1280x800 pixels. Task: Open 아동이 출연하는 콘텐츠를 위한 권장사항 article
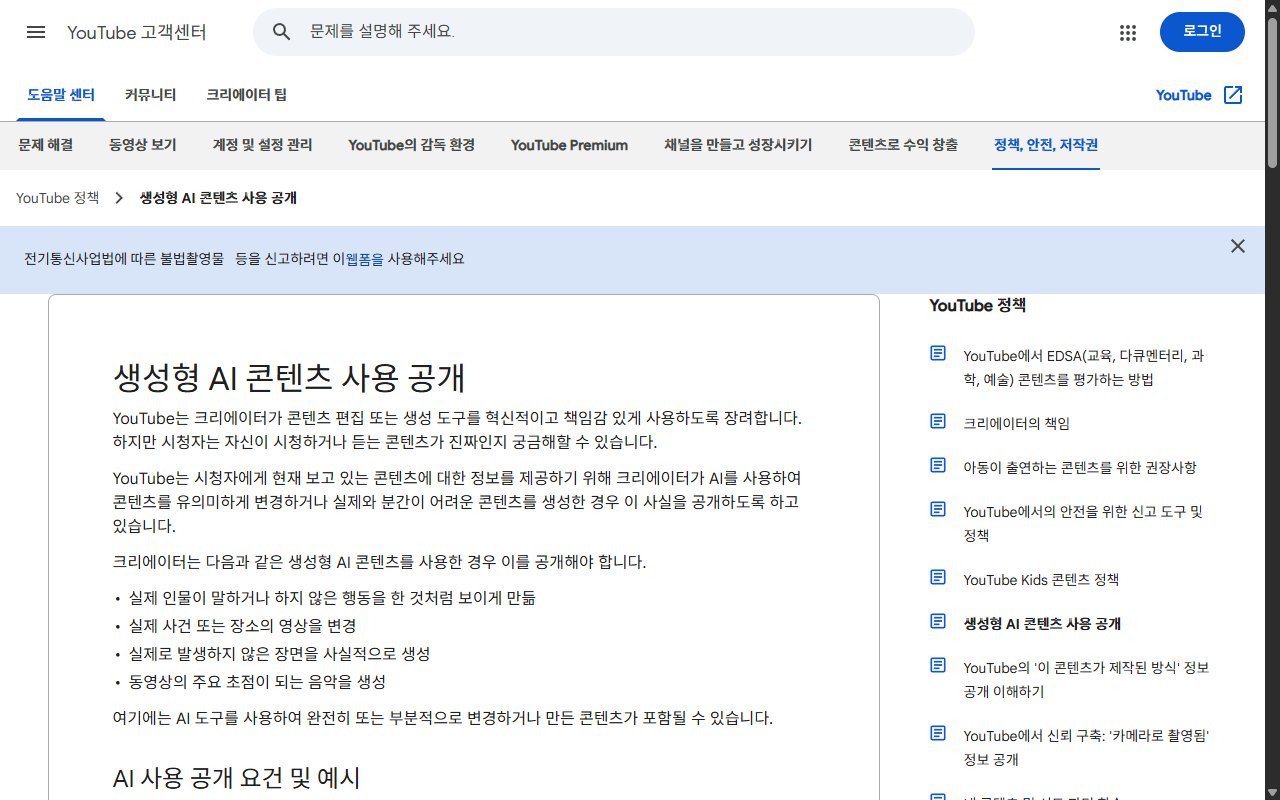(x=1080, y=467)
